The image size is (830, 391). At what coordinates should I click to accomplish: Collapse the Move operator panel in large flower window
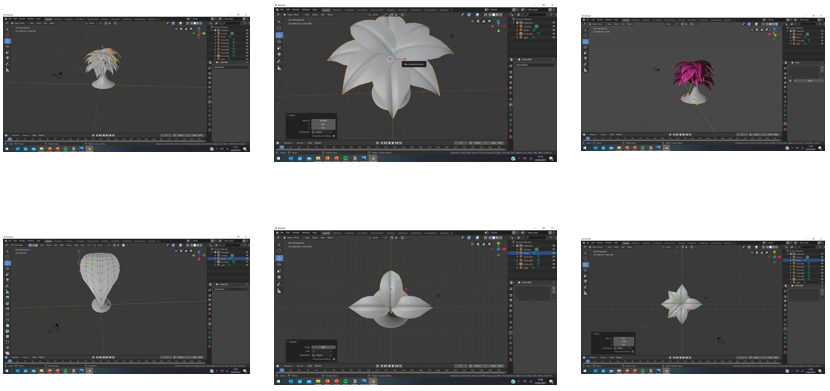tap(287, 115)
